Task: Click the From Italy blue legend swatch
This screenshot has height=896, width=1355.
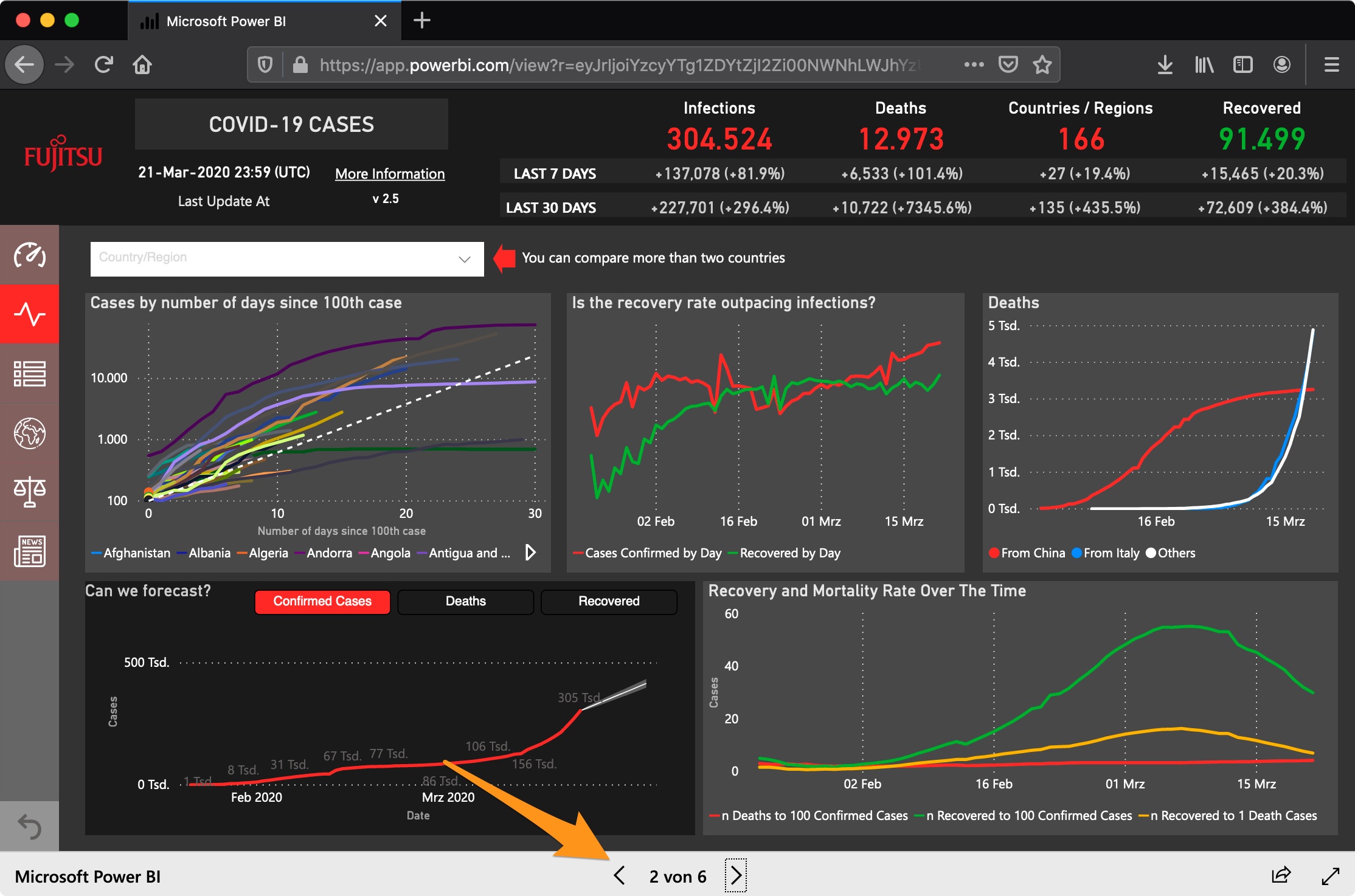Action: click(x=1076, y=553)
